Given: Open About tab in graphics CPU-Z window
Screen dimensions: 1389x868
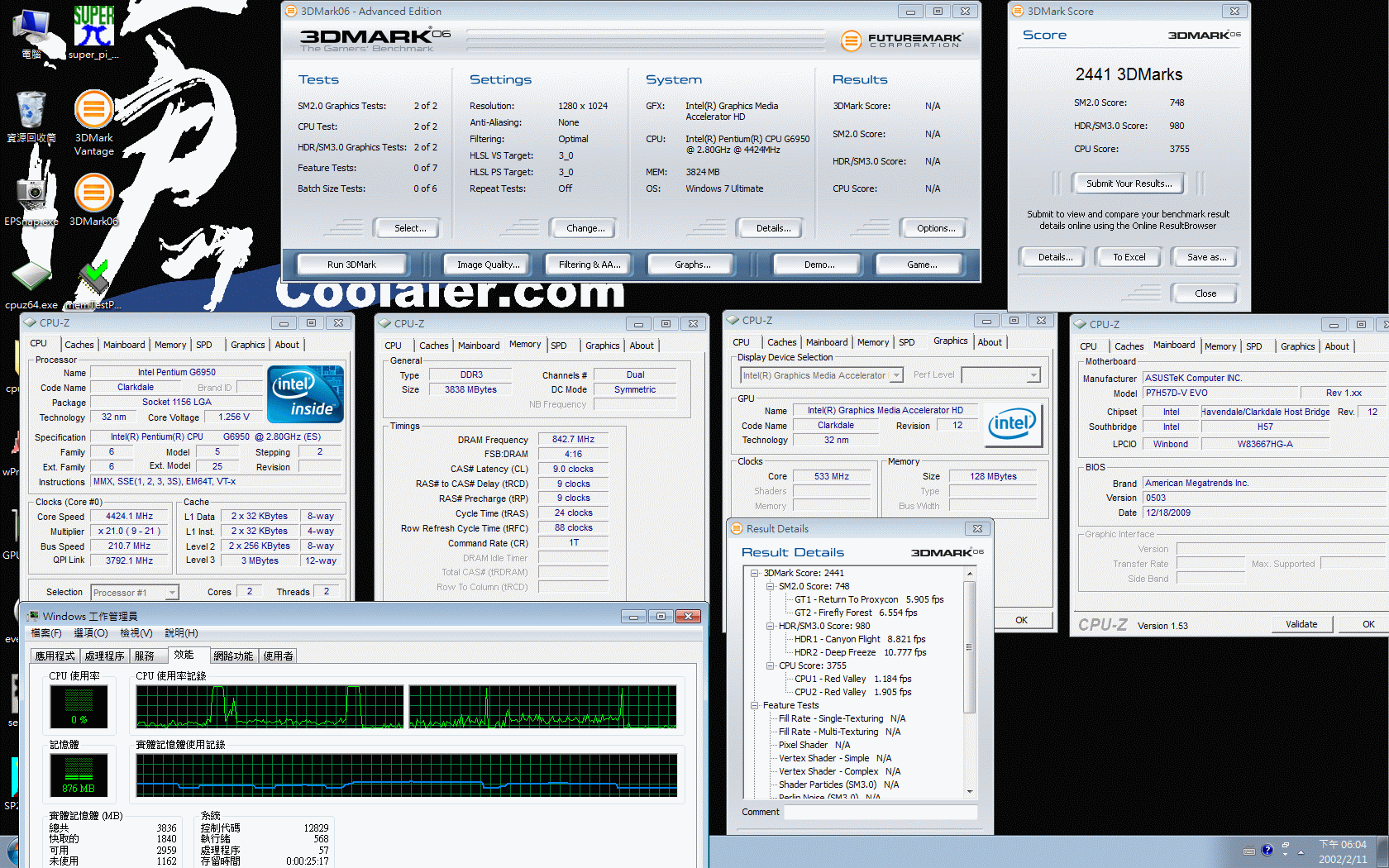Looking at the screenshot, I should pos(990,342).
